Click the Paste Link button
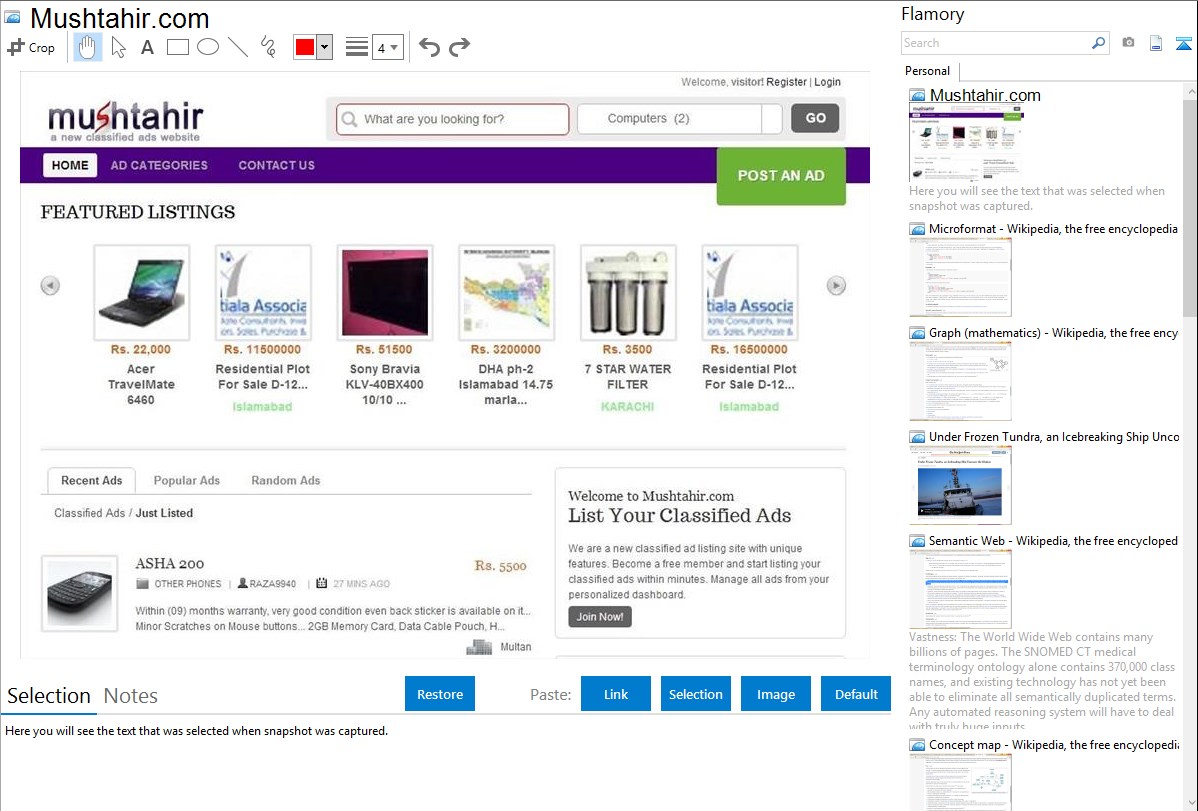The image size is (1198, 811). (x=616, y=694)
